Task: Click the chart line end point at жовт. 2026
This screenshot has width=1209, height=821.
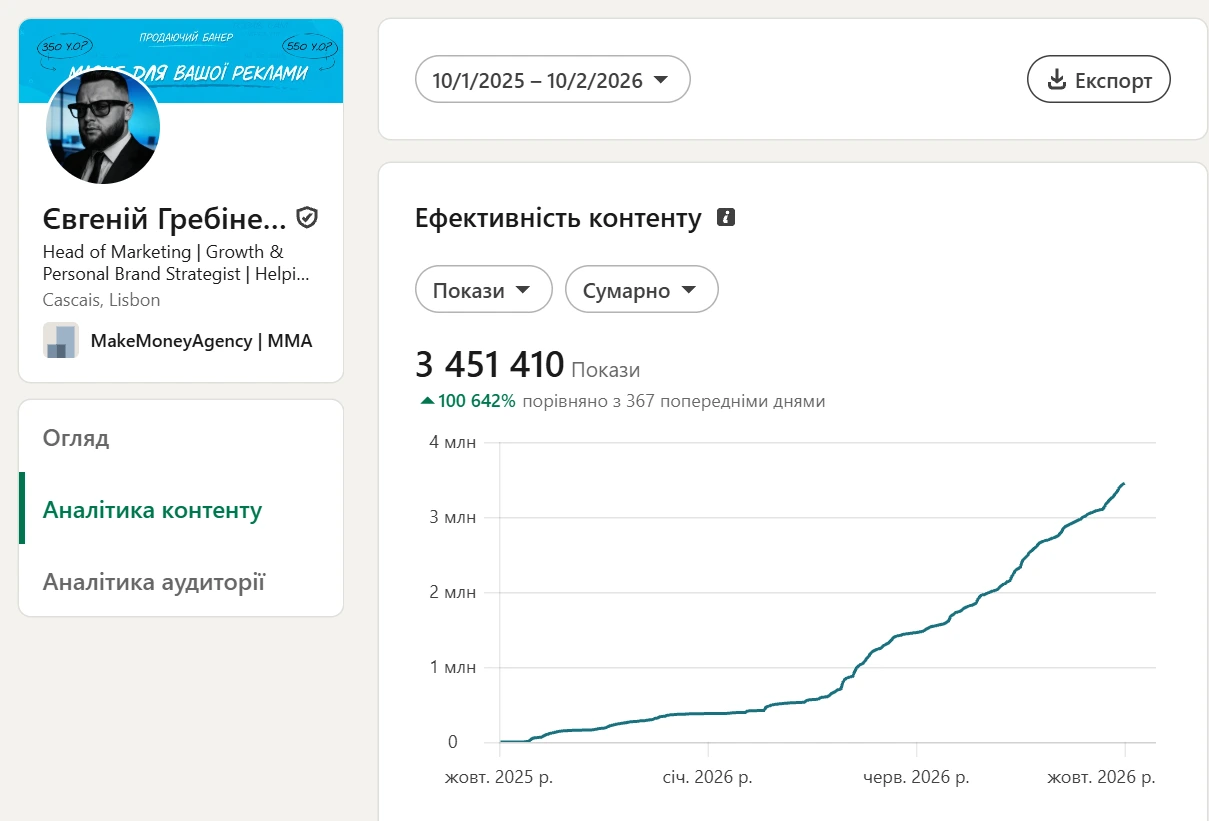Action: click(1124, 484)
